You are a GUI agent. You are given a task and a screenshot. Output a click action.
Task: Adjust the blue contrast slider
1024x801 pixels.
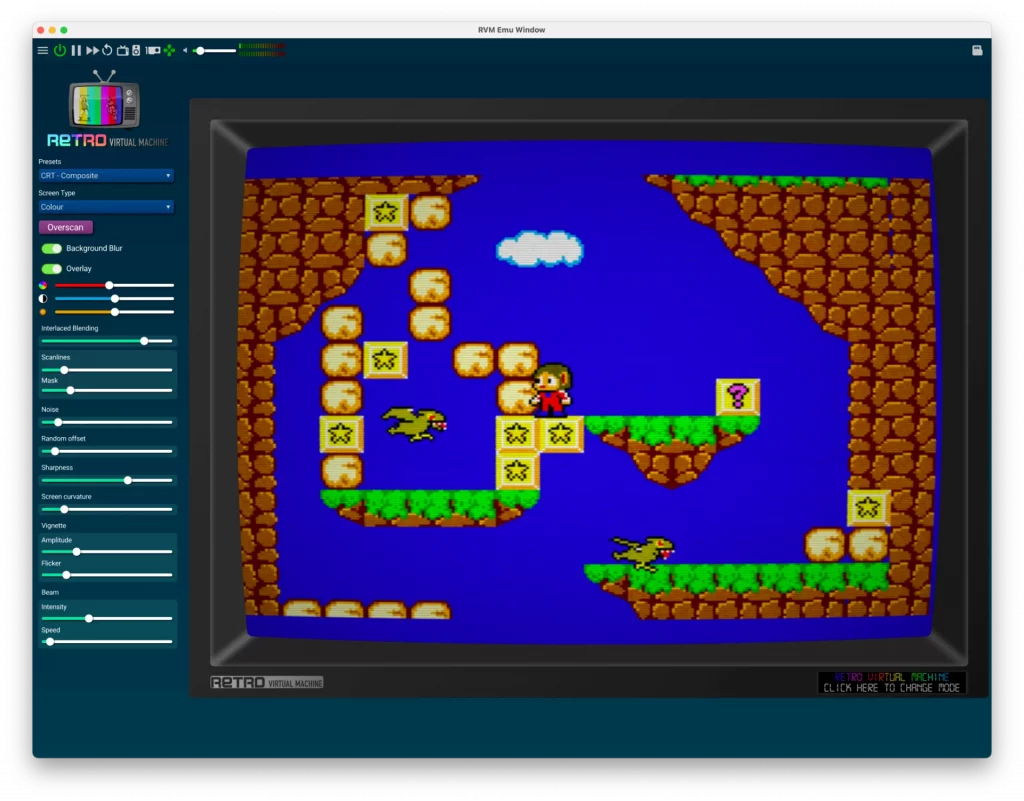(114, 298)
